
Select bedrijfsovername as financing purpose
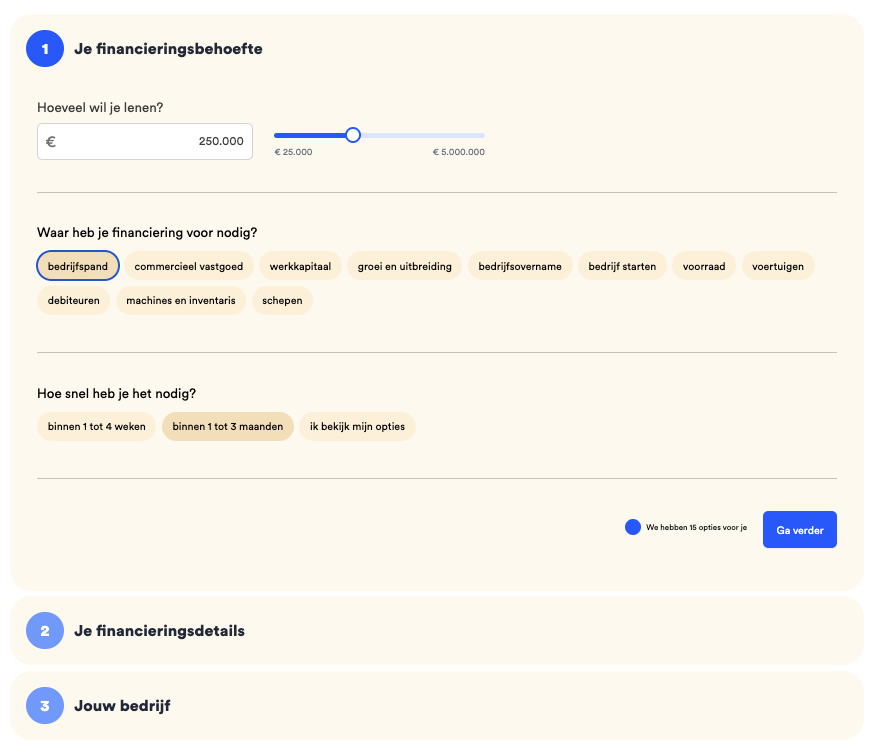[x=520, y=266]
